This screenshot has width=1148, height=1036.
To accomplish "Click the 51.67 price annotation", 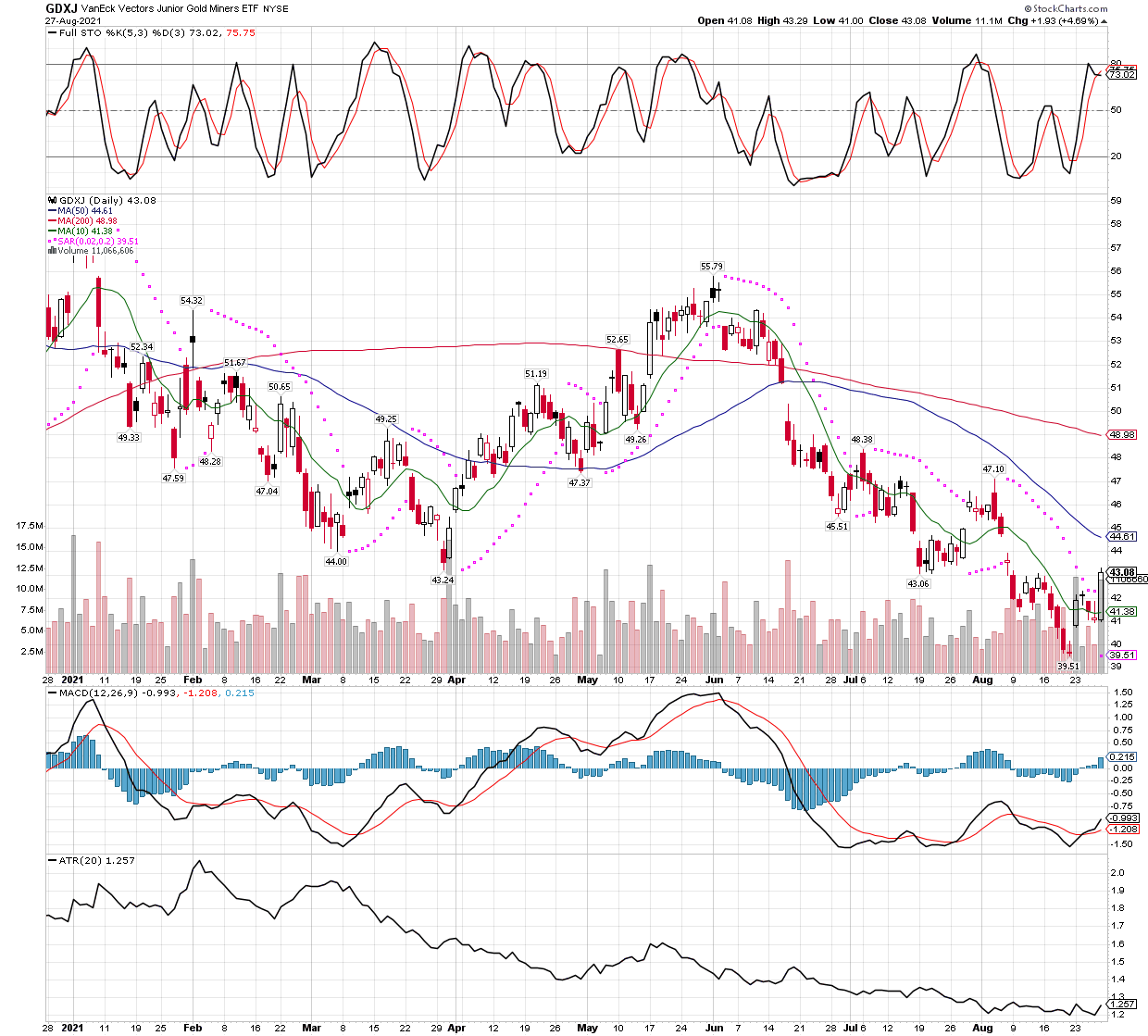I will click(x=235, y=363).
